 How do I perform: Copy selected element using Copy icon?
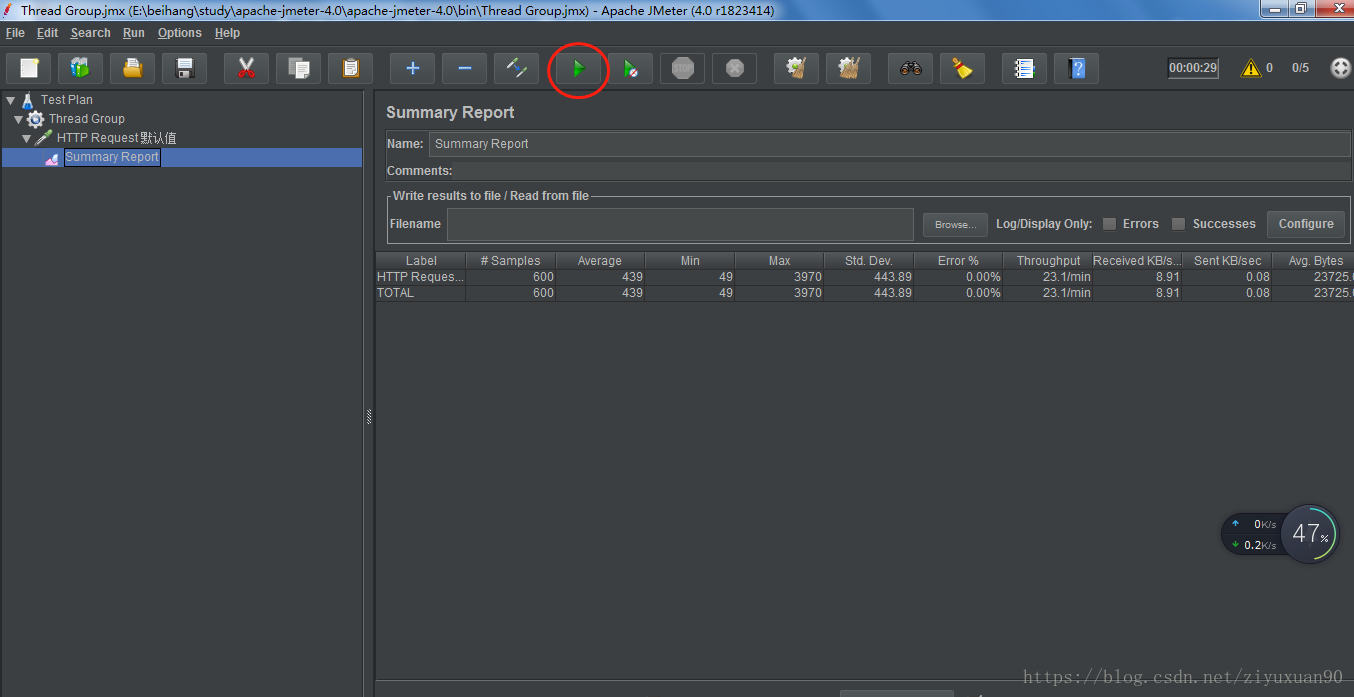(298, 68)
